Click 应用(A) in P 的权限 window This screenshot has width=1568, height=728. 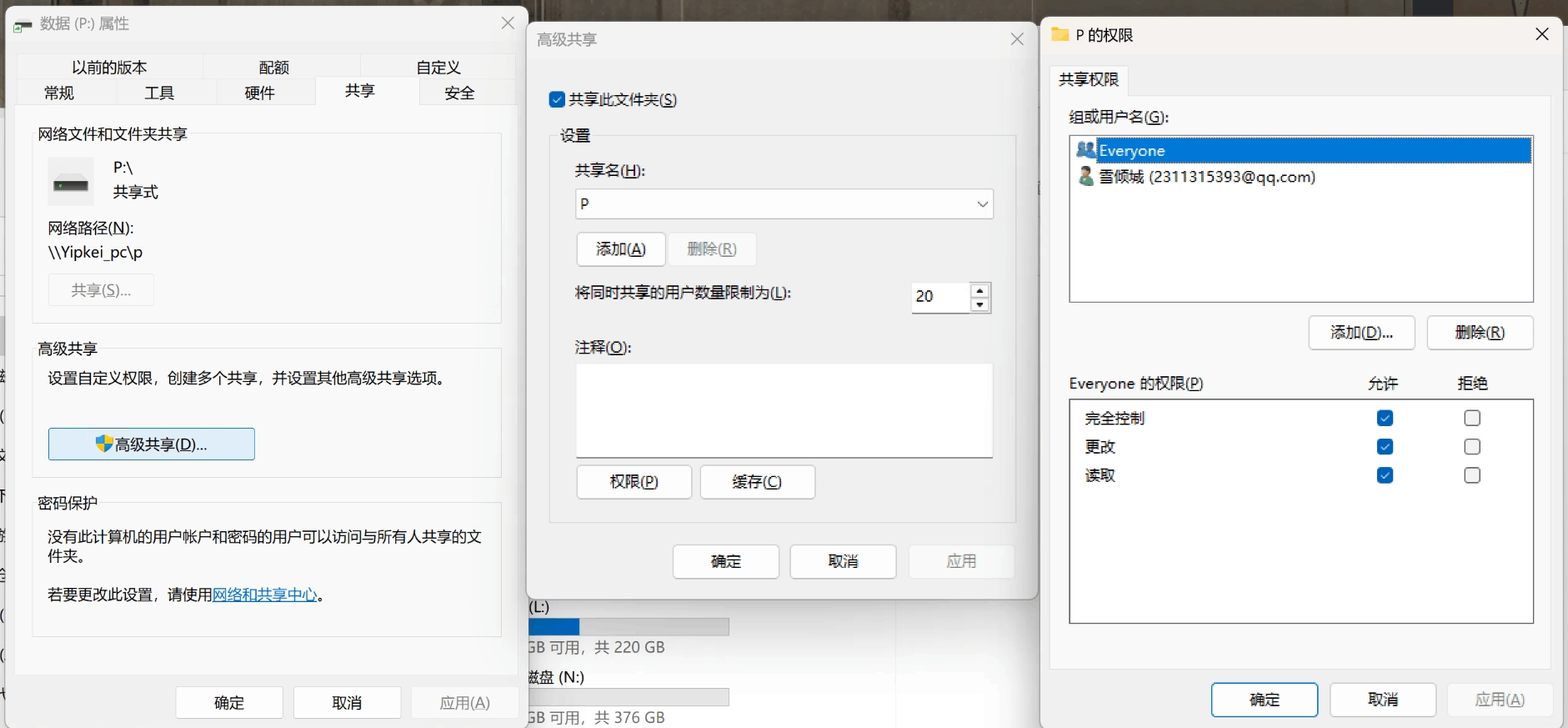tap(1500, 700)
